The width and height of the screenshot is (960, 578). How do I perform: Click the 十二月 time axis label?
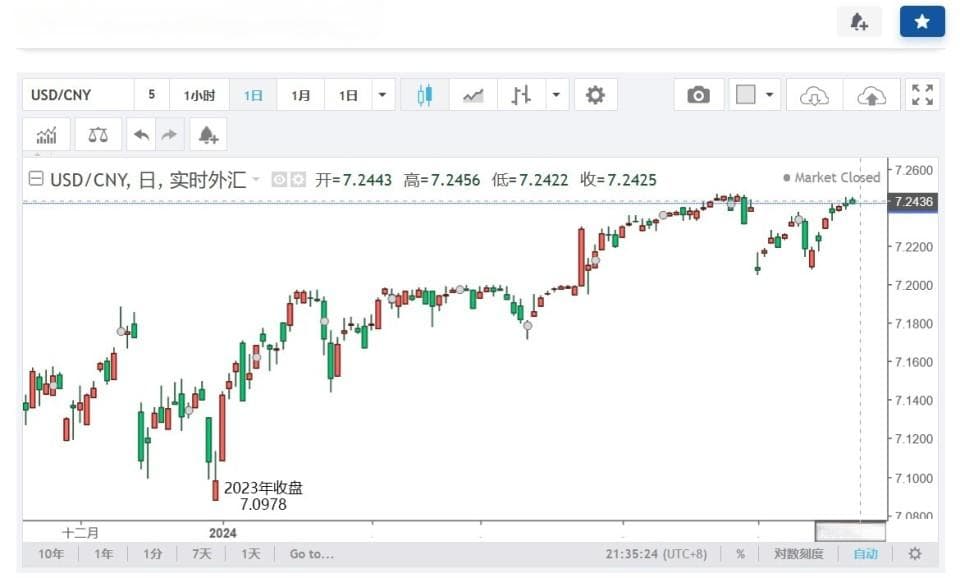tap(80, 532)
